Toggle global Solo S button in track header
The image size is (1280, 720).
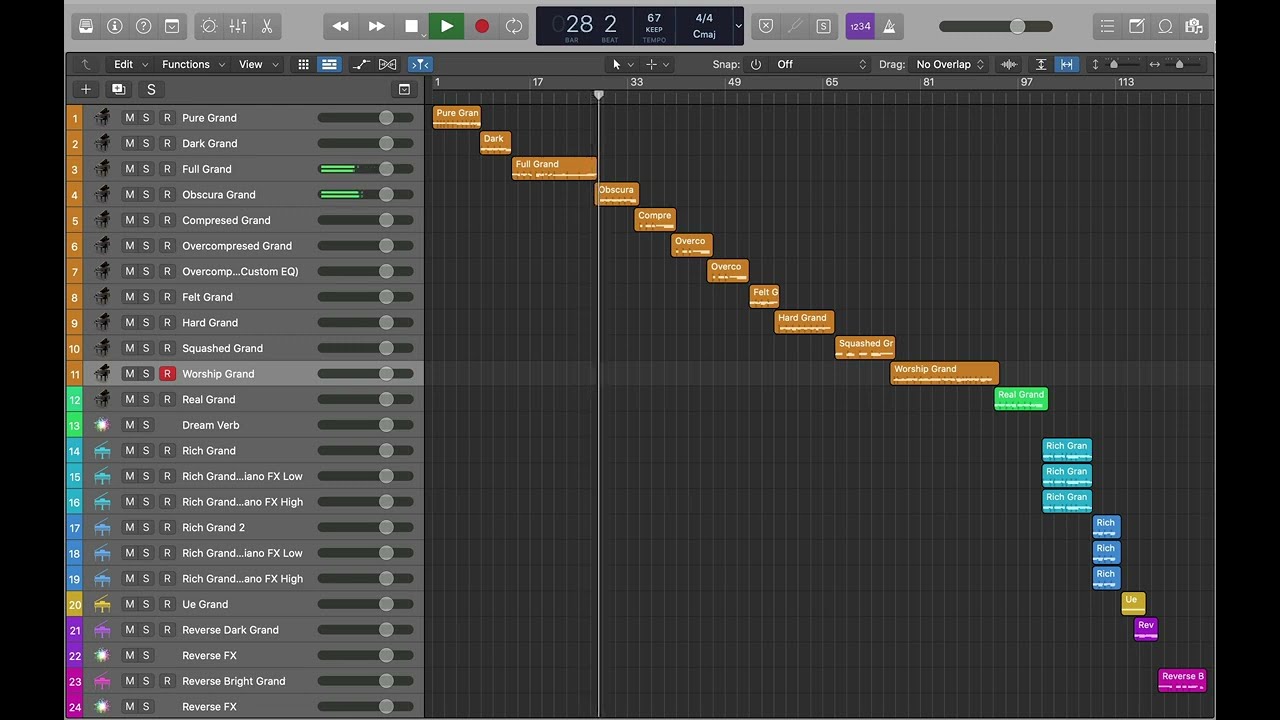coord(151,89)
